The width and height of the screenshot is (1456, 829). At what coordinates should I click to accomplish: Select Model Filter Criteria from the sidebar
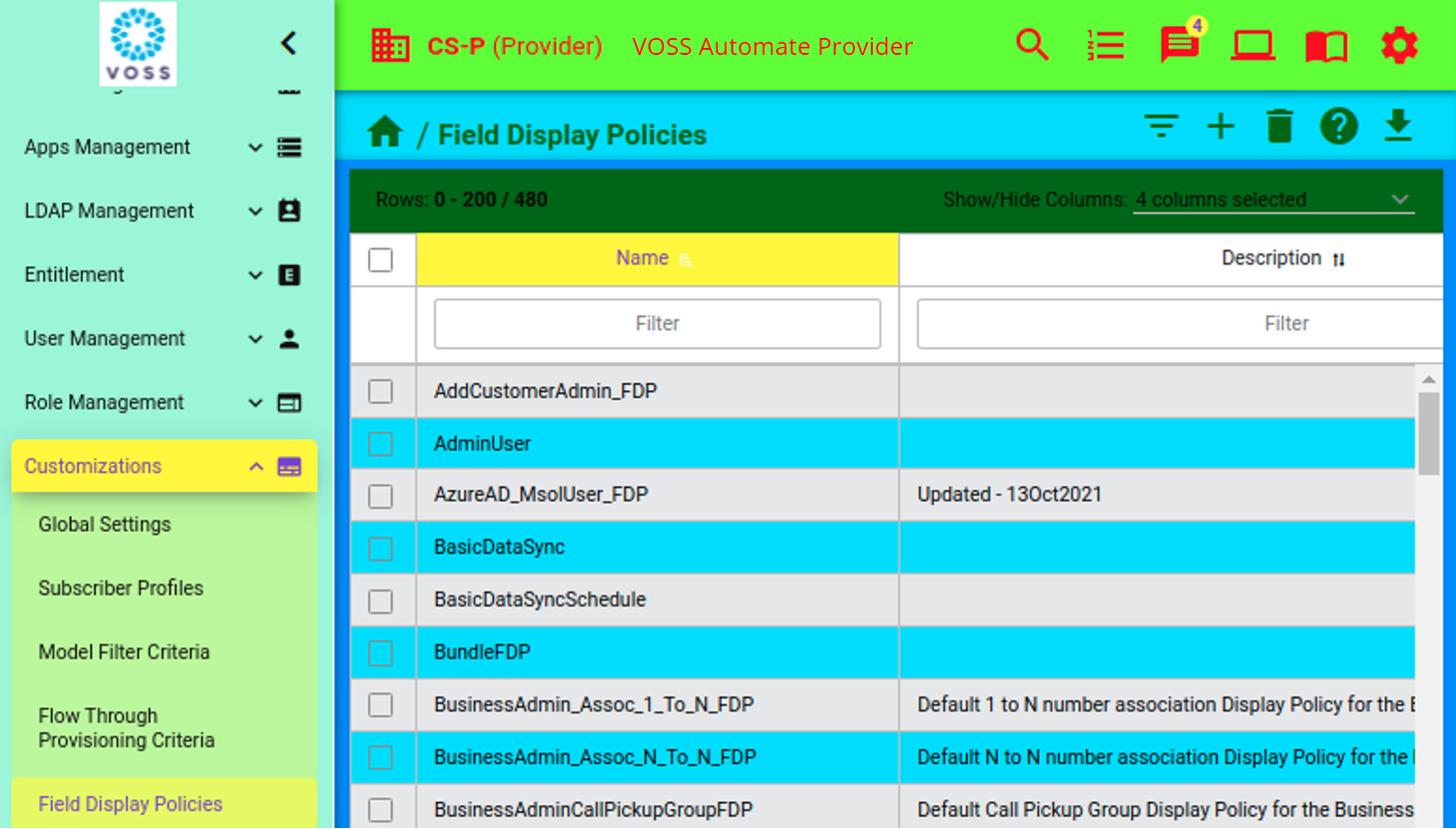[x=124, y=651]
